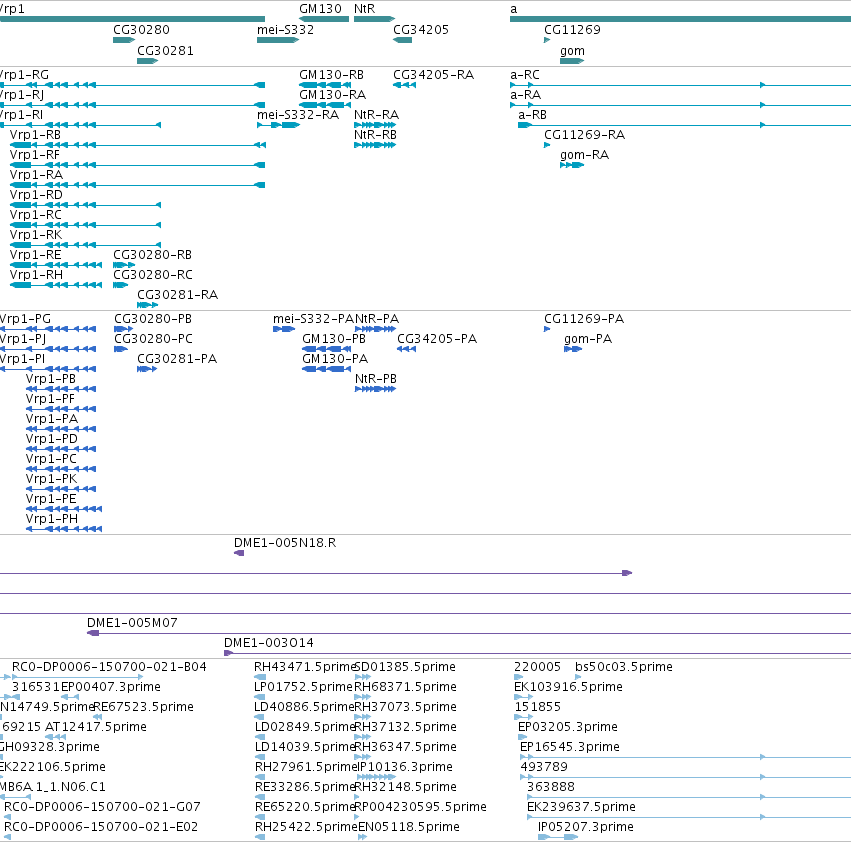
Task: Select EST RC0-DP0006-150700-021-B04
Action: pyautogui.click(x=109, y=667)
